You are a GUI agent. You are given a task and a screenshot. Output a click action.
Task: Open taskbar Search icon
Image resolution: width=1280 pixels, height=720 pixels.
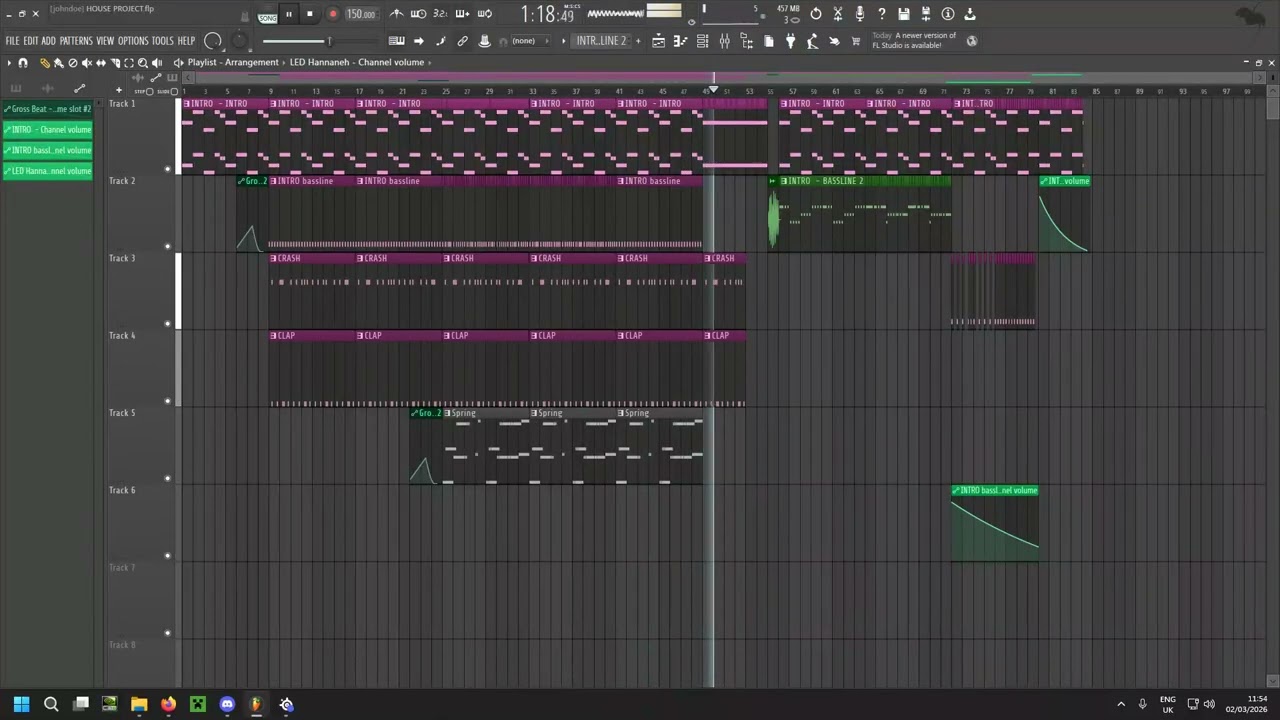pos(51,705)
